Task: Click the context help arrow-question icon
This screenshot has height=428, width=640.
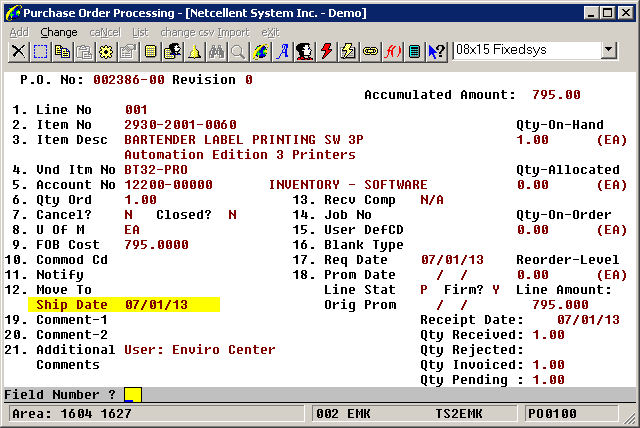Action: tap(436, 52)
